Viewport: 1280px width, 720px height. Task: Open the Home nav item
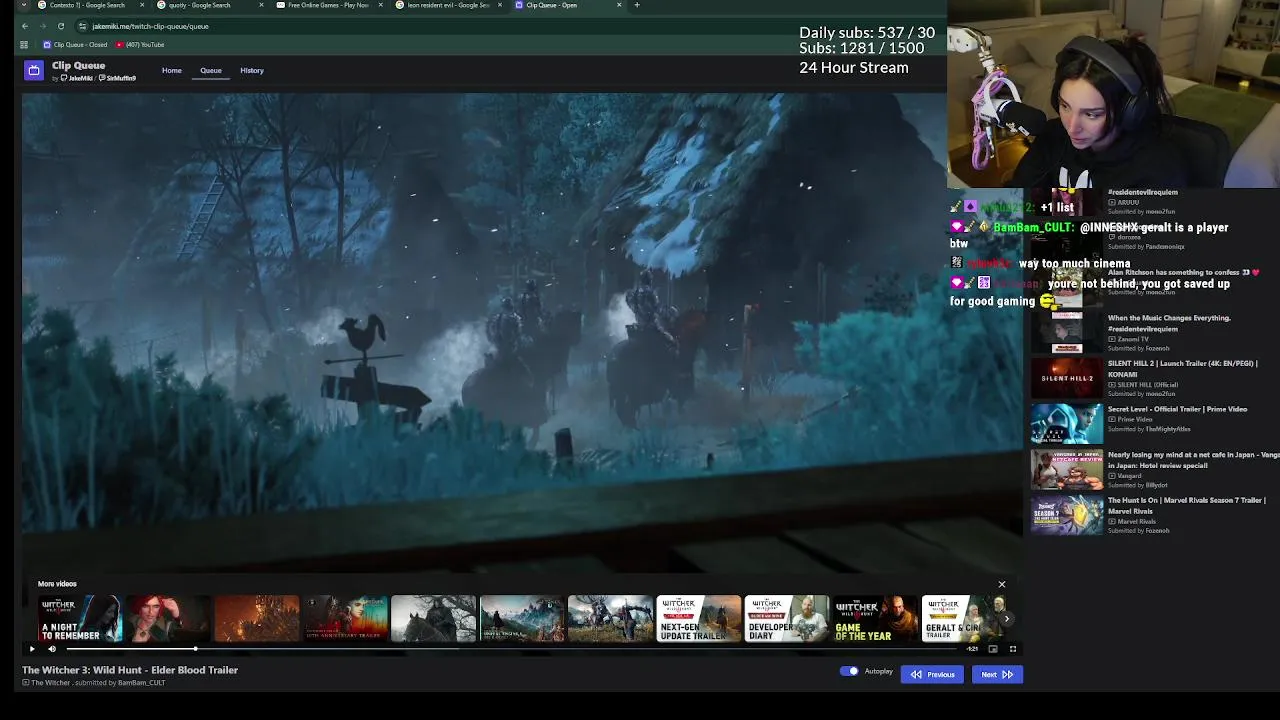click(172, 70)
